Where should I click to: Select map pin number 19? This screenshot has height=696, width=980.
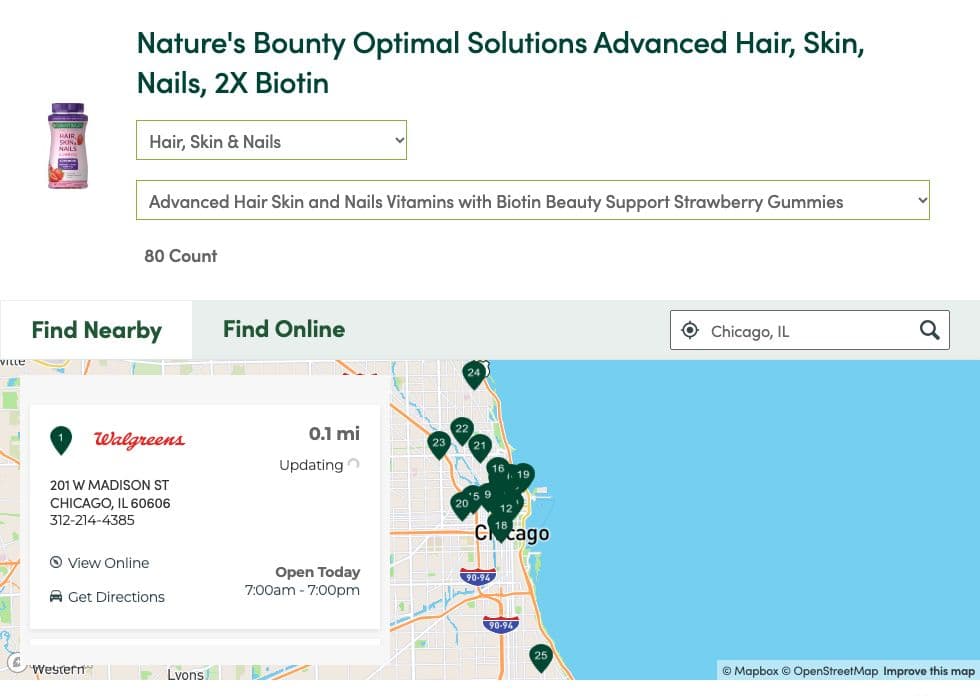point(523,476)
